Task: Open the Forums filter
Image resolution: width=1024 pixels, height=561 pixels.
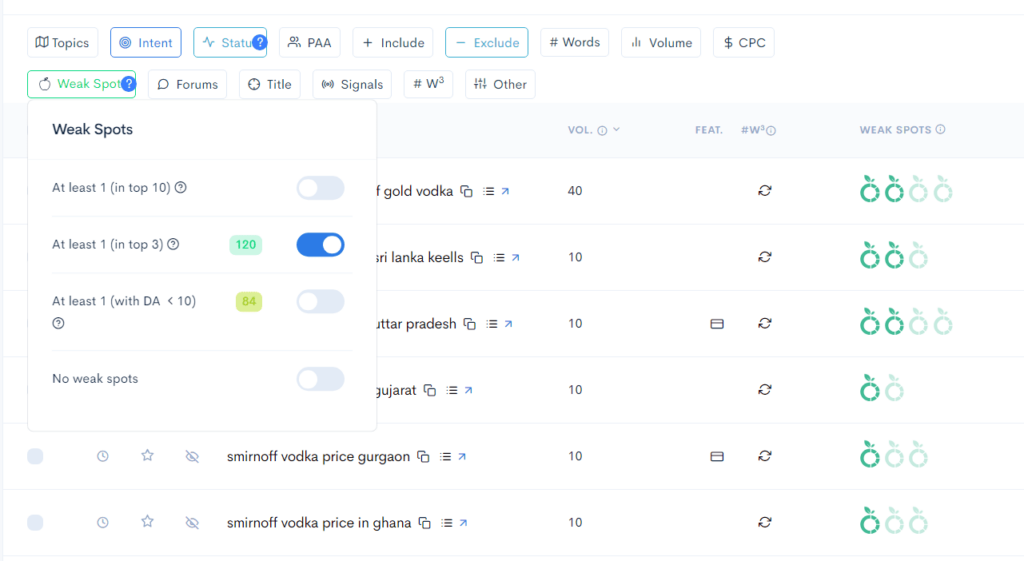Action: click(187, 85)
